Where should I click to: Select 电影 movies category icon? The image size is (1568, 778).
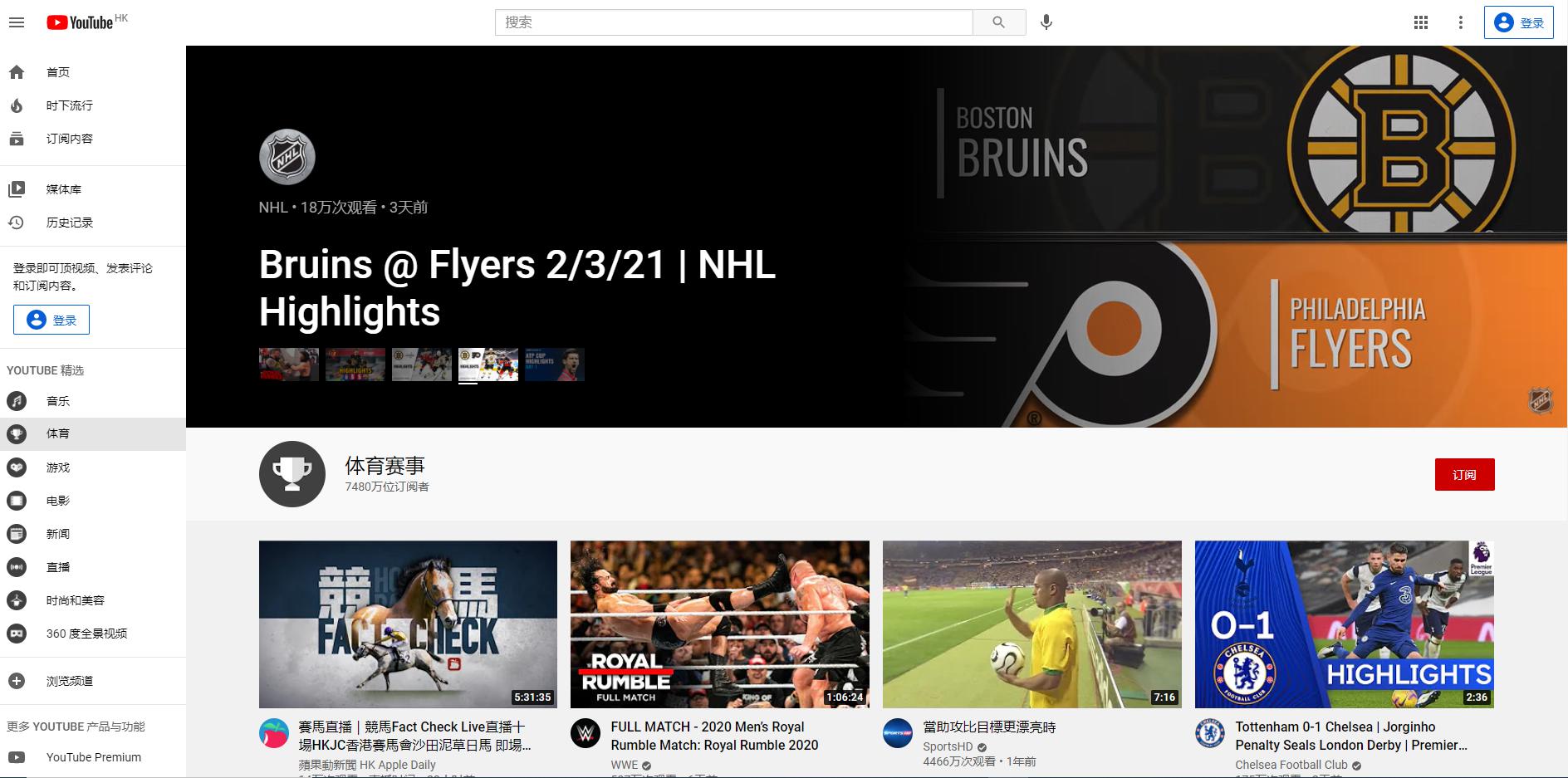pos(17,501)
